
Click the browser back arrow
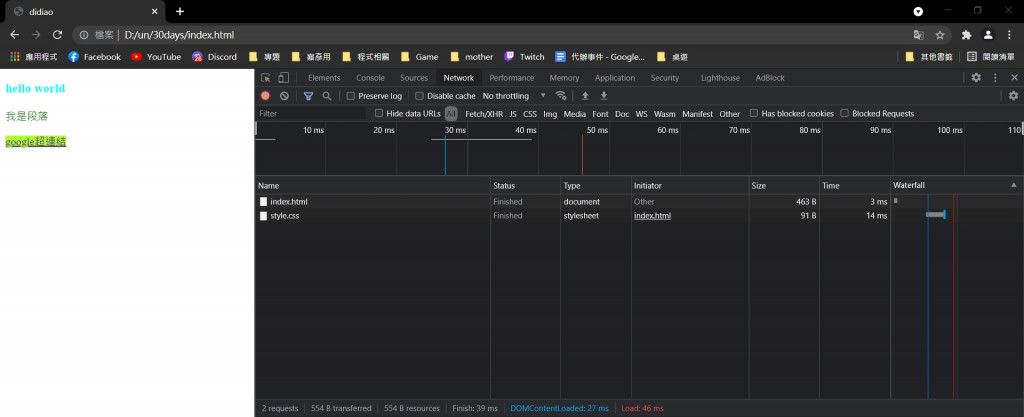tap(14, 35)
